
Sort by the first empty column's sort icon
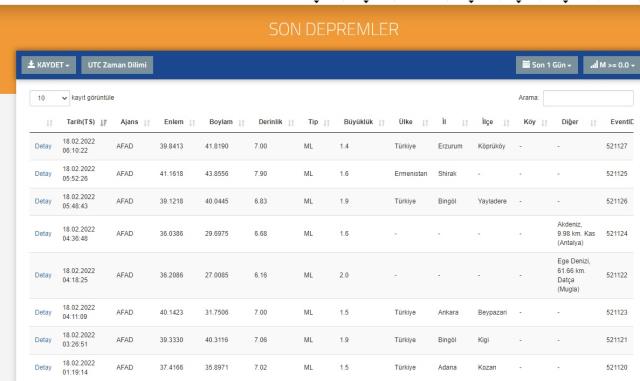[x=49, y=123]
